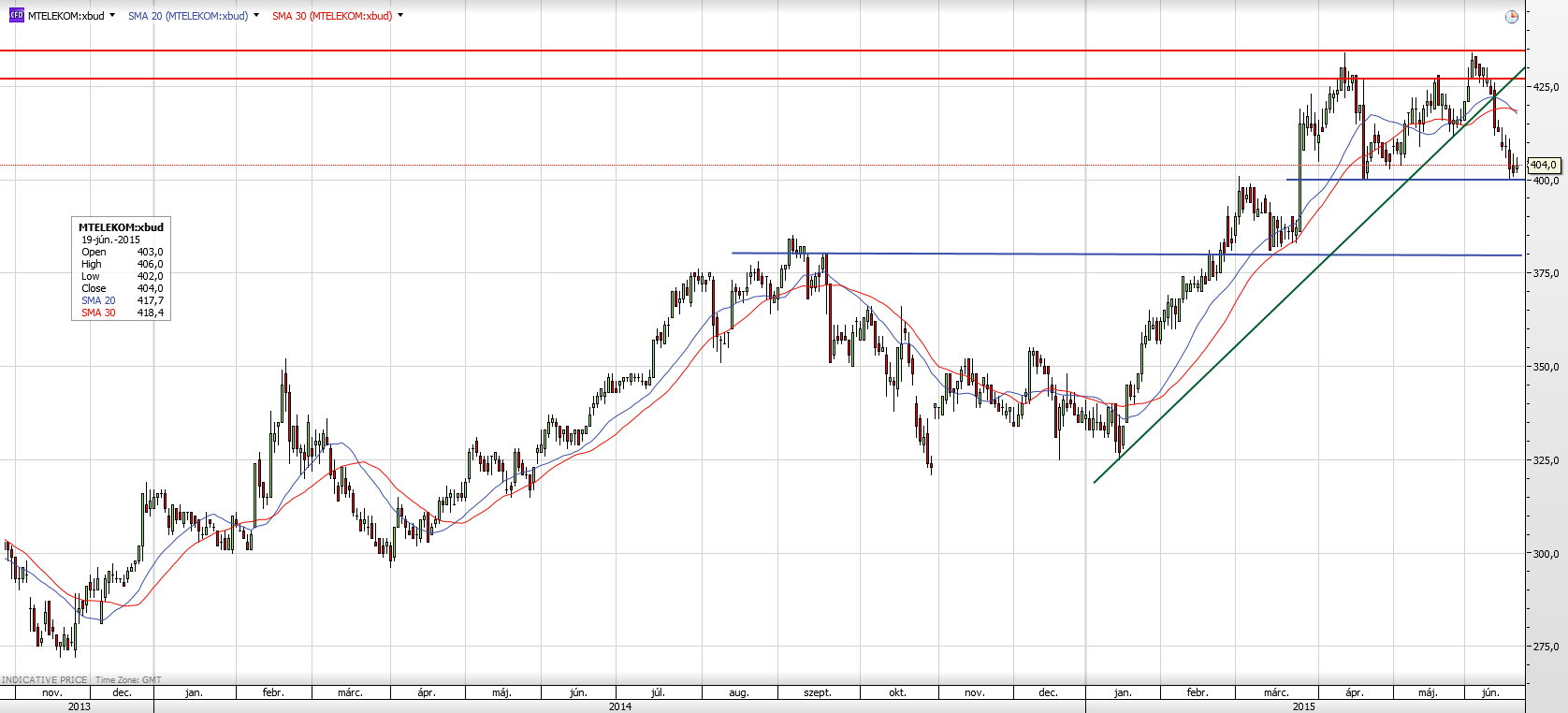1568x713 pixels.
Task: Click the SMA 30 418,4 row in info box
Action: 122,313
